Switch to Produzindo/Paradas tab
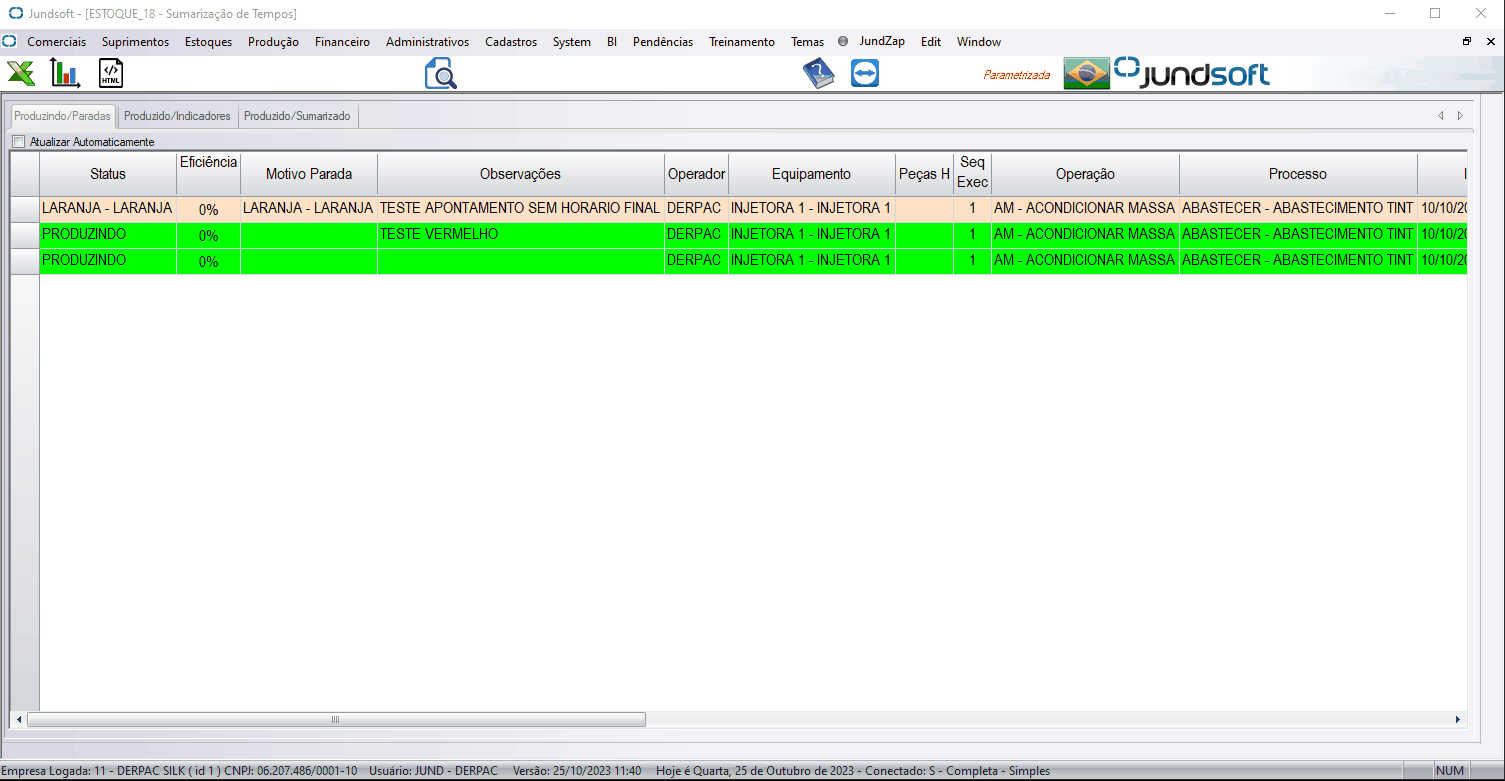1505x781 pixels. pos(62,116)
